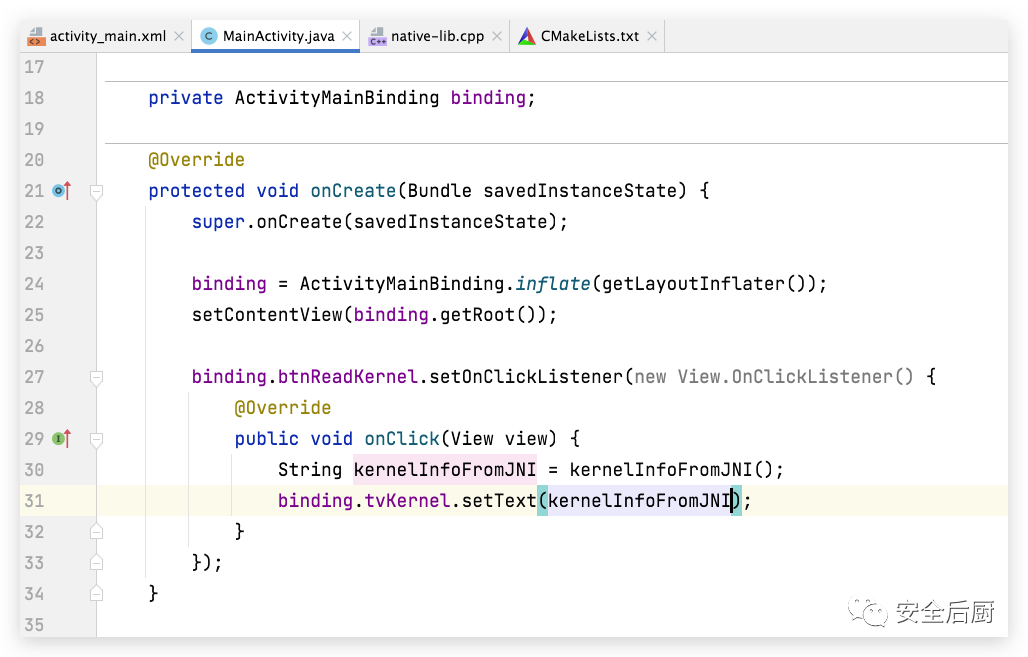Click the implements gutter icon beside onClick
Viewport: 1028px width, 657px height.
point(61,439)
